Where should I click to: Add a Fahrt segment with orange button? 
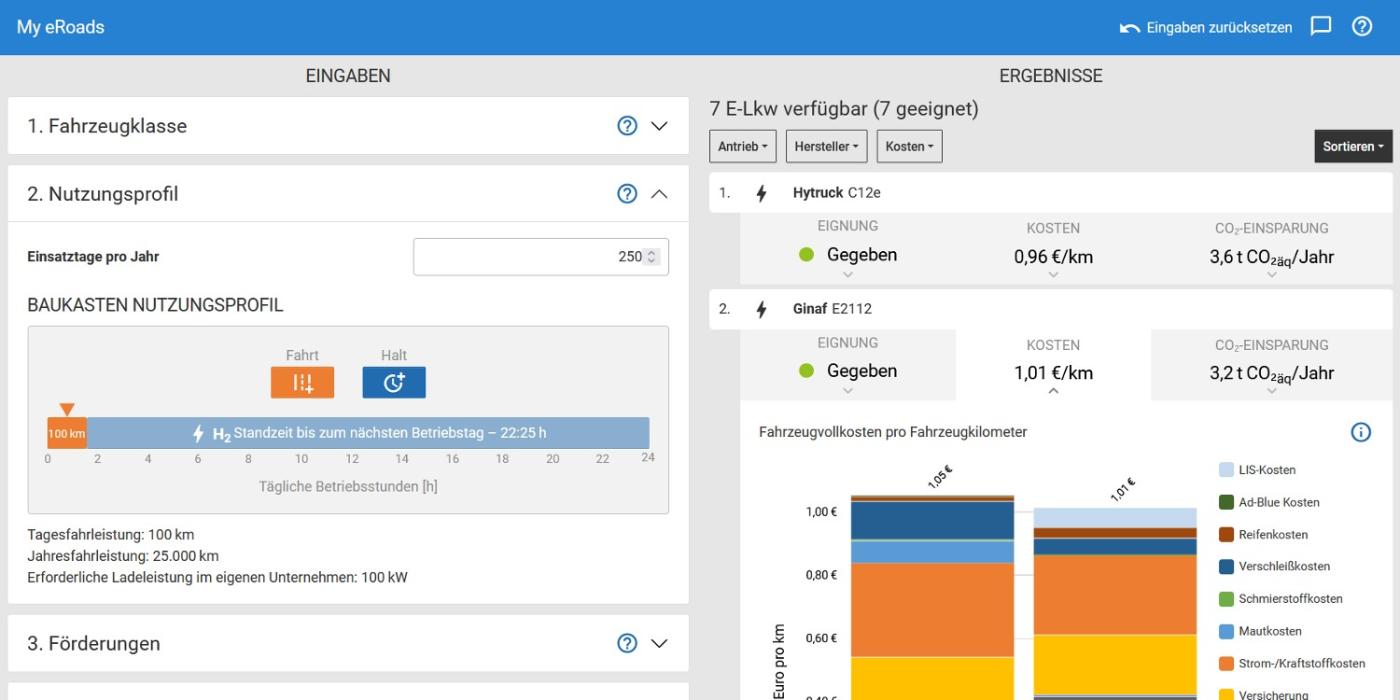click(x=302, y=382)
